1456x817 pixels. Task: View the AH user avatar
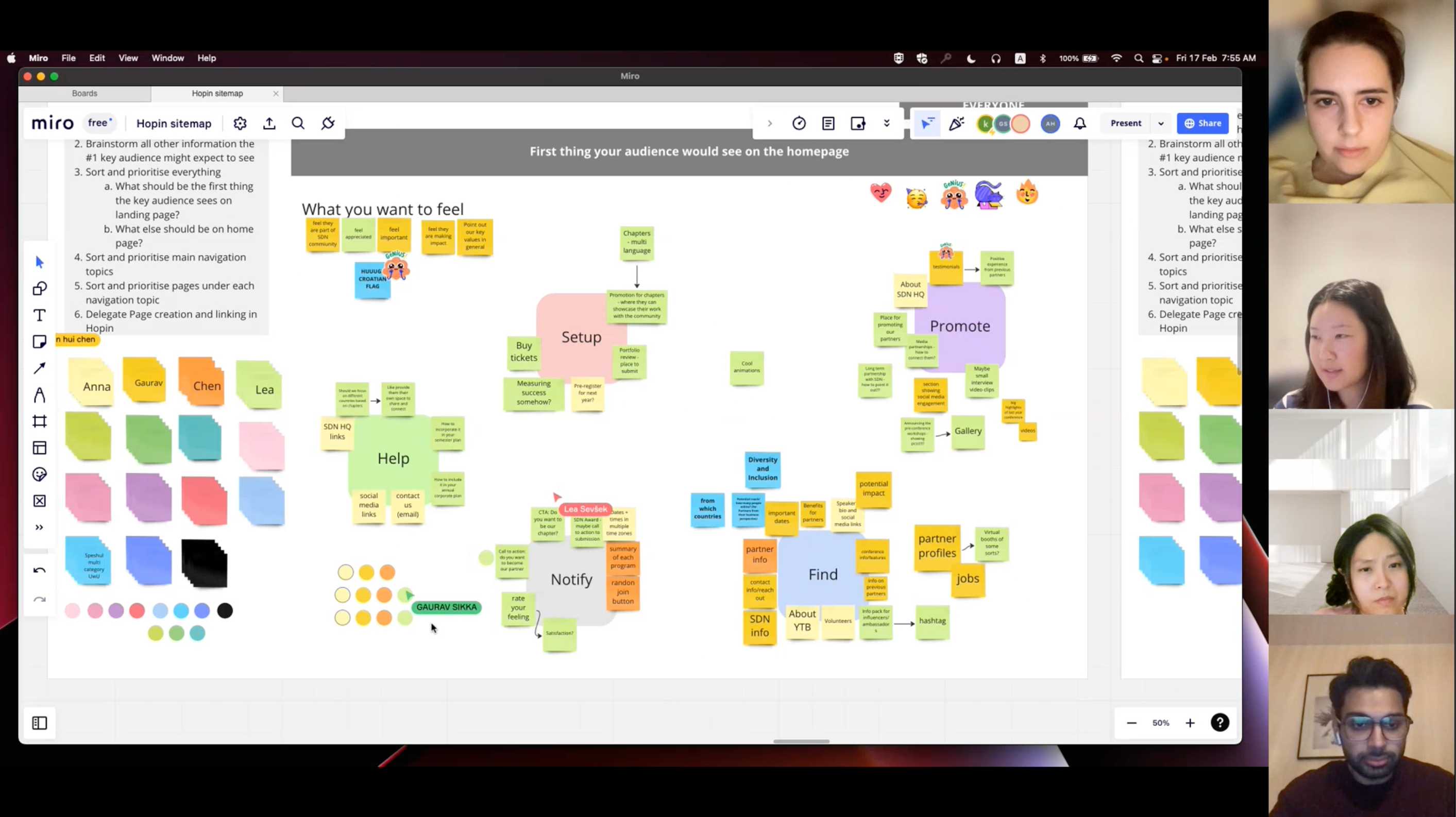tap(1050, 124)
